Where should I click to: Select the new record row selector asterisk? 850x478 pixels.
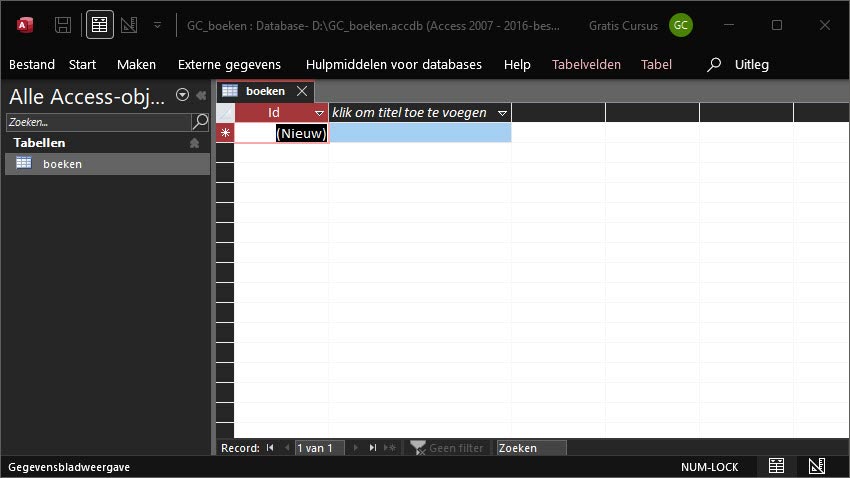[225, 133]
